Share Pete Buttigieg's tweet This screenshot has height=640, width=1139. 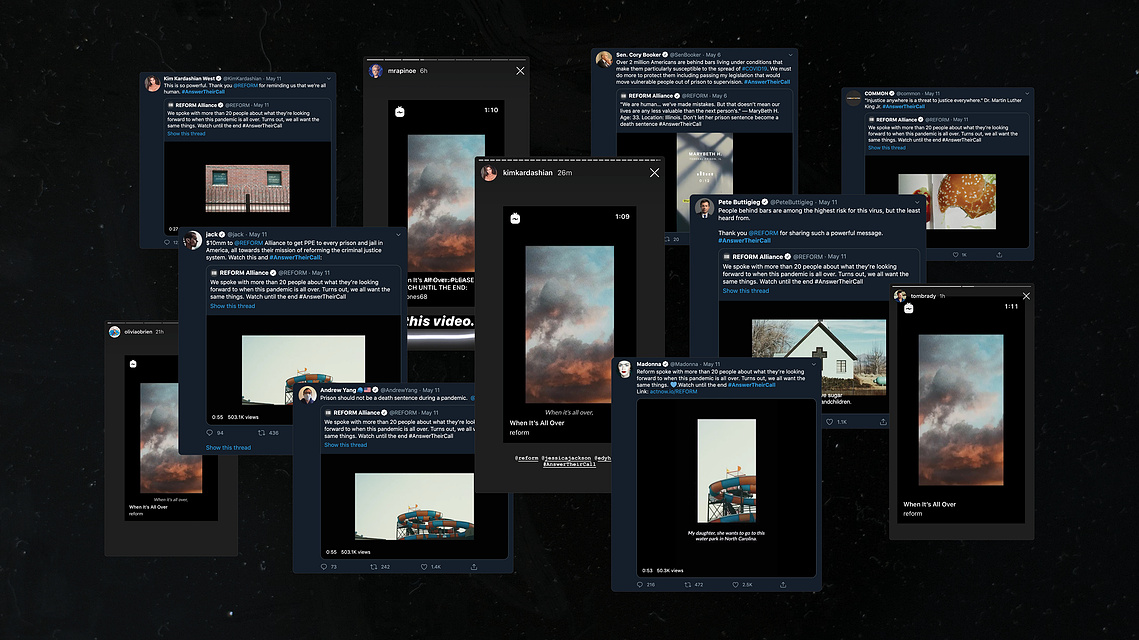883,421
